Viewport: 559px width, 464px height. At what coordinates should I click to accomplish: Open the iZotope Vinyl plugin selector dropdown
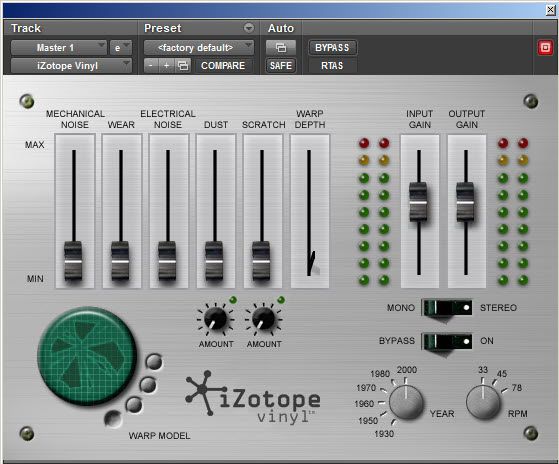pyautogui.click(x=71, y=66)
